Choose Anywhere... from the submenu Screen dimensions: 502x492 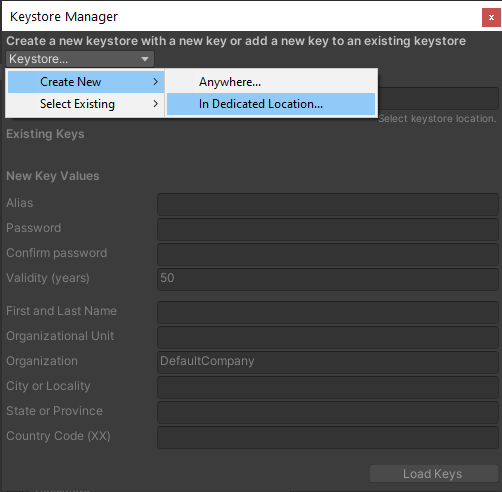click(271, 82)
